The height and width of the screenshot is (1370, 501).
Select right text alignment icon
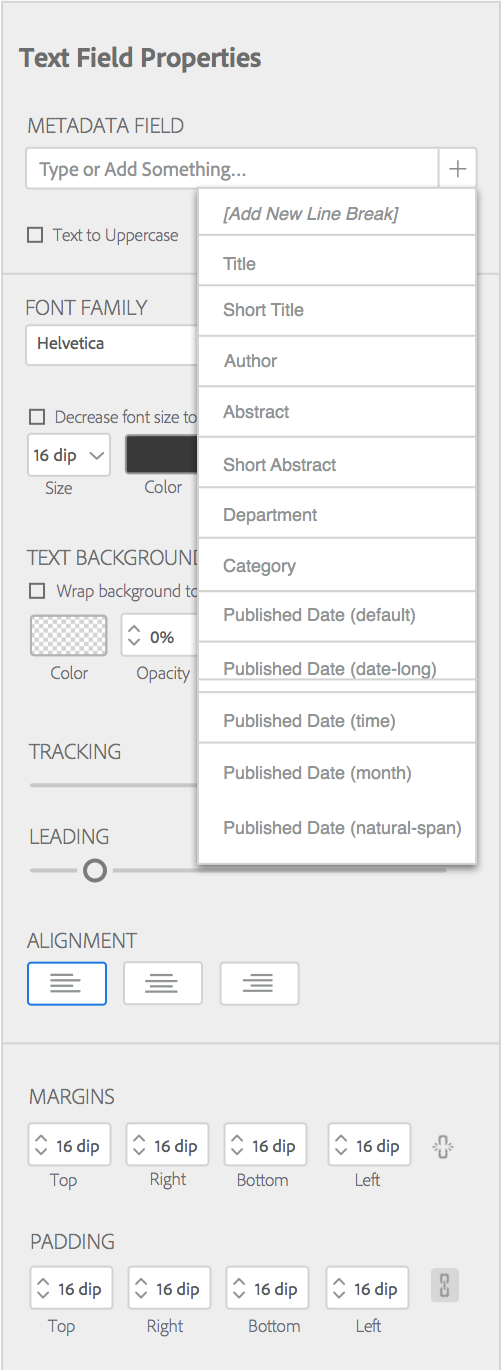(x=259, y=983)
